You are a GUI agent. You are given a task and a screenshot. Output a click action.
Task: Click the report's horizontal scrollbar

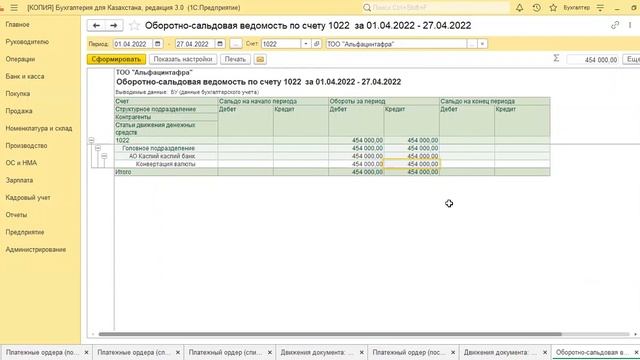[x=330, y=334]
